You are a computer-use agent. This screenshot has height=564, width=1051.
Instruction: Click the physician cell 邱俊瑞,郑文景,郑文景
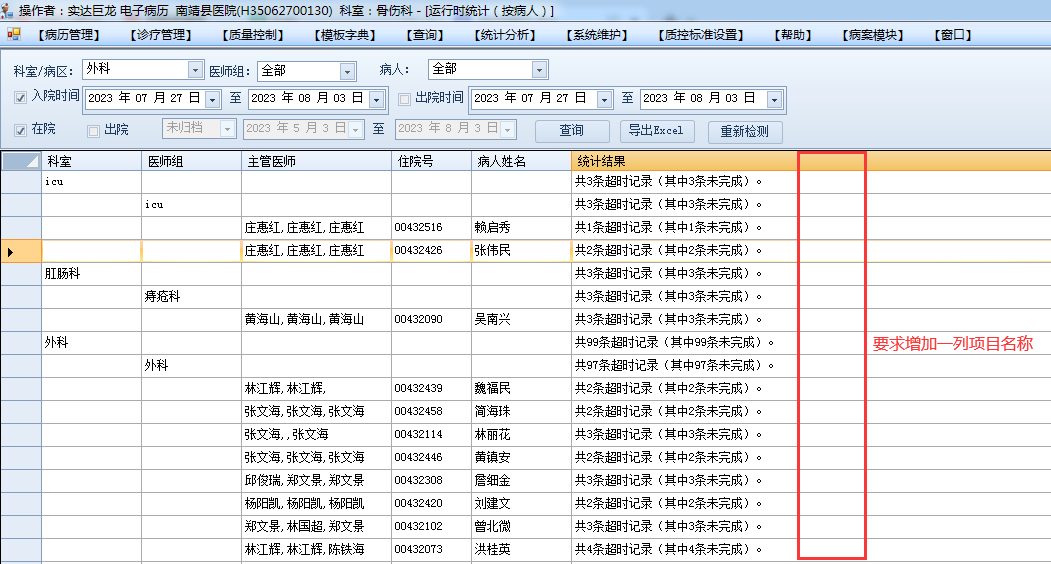(316, 480)
